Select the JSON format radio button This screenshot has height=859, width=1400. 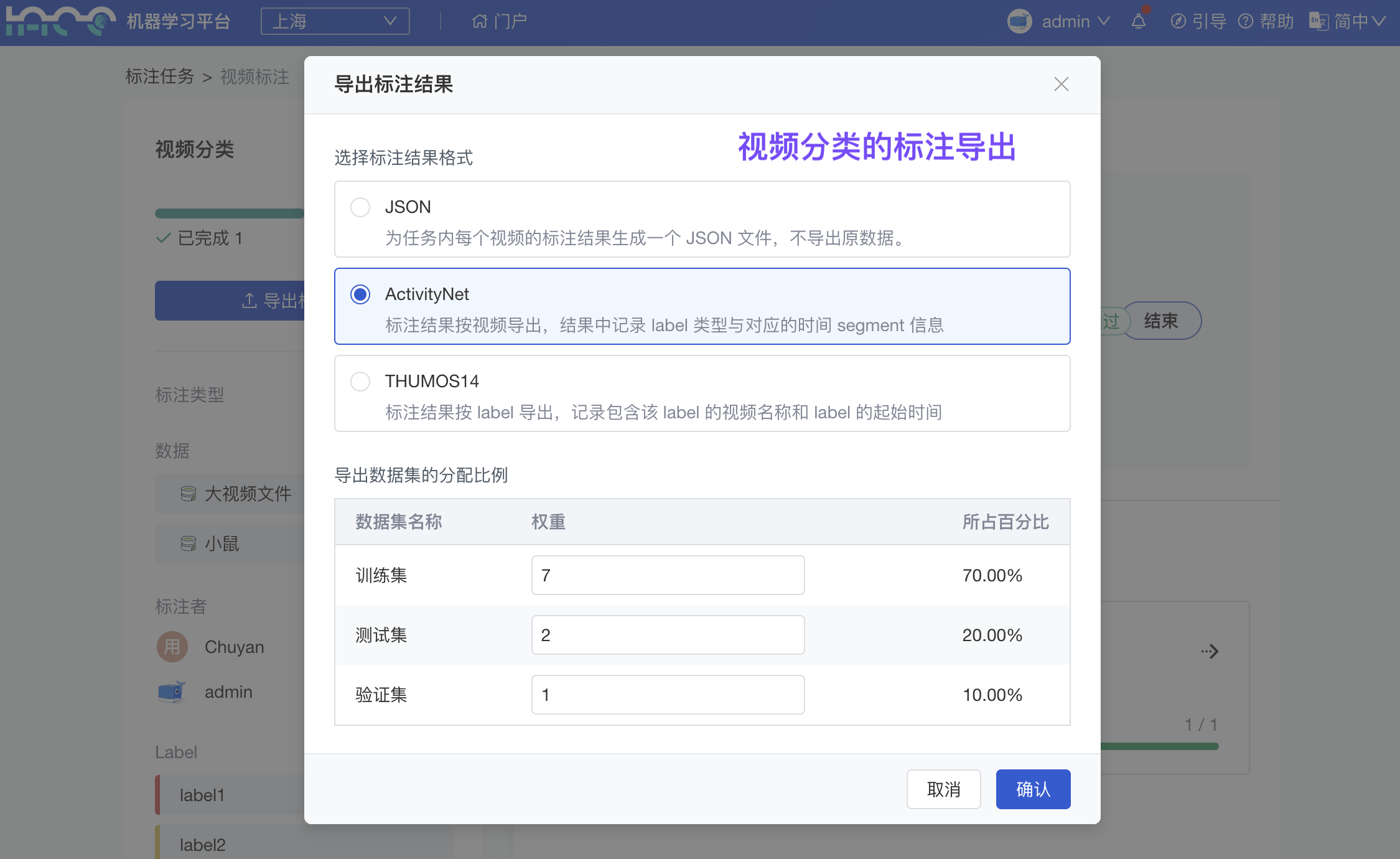pos(360,207)
